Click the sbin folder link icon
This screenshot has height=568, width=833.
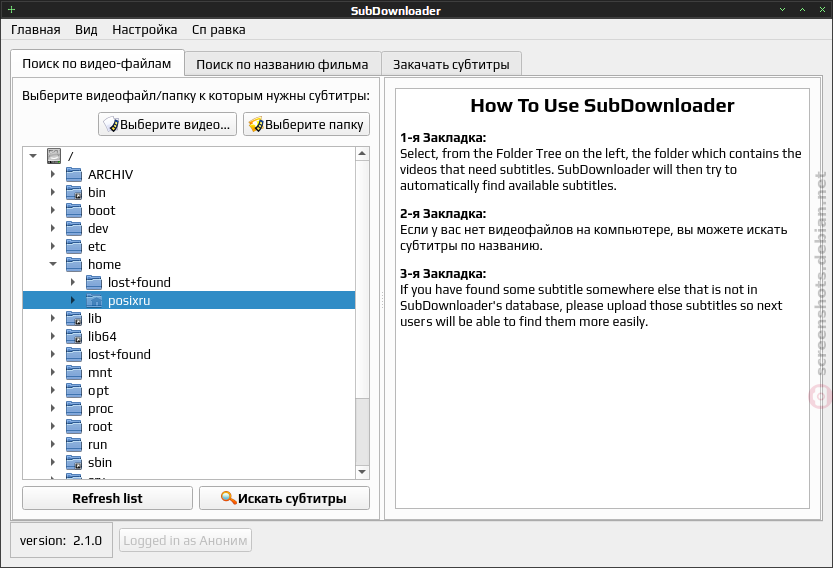[x=74, y=462]
